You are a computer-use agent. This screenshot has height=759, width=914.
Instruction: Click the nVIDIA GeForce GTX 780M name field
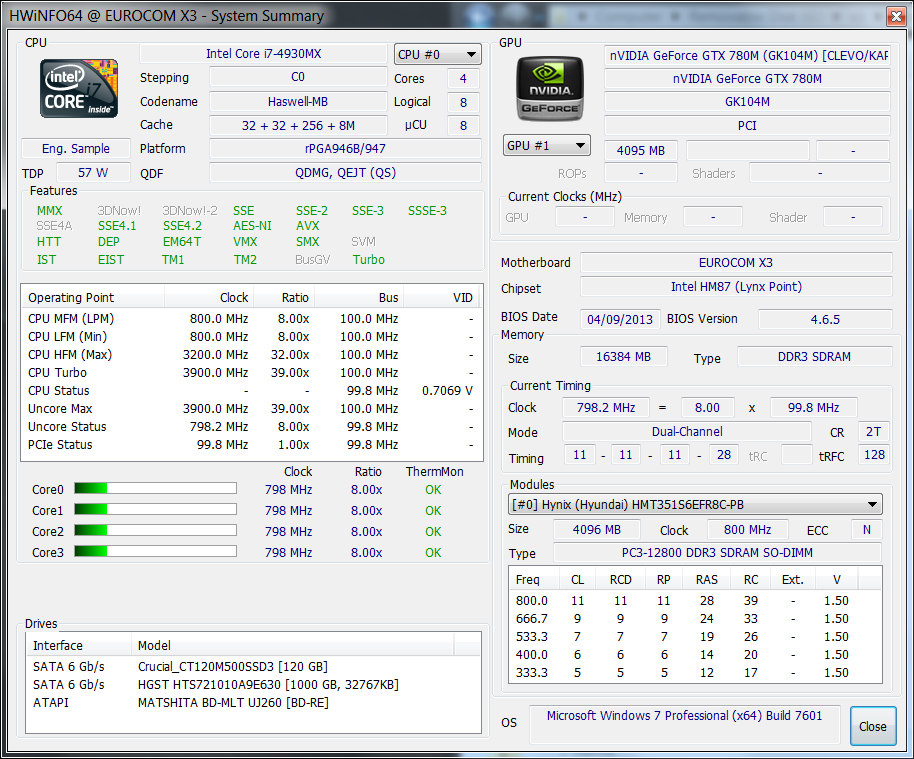coord(747,78)
